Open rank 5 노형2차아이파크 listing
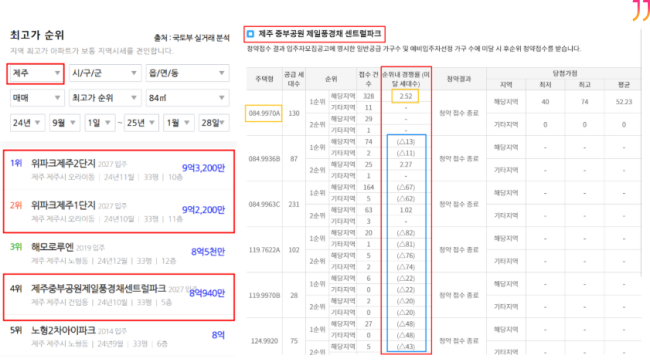 coord(119,337)
